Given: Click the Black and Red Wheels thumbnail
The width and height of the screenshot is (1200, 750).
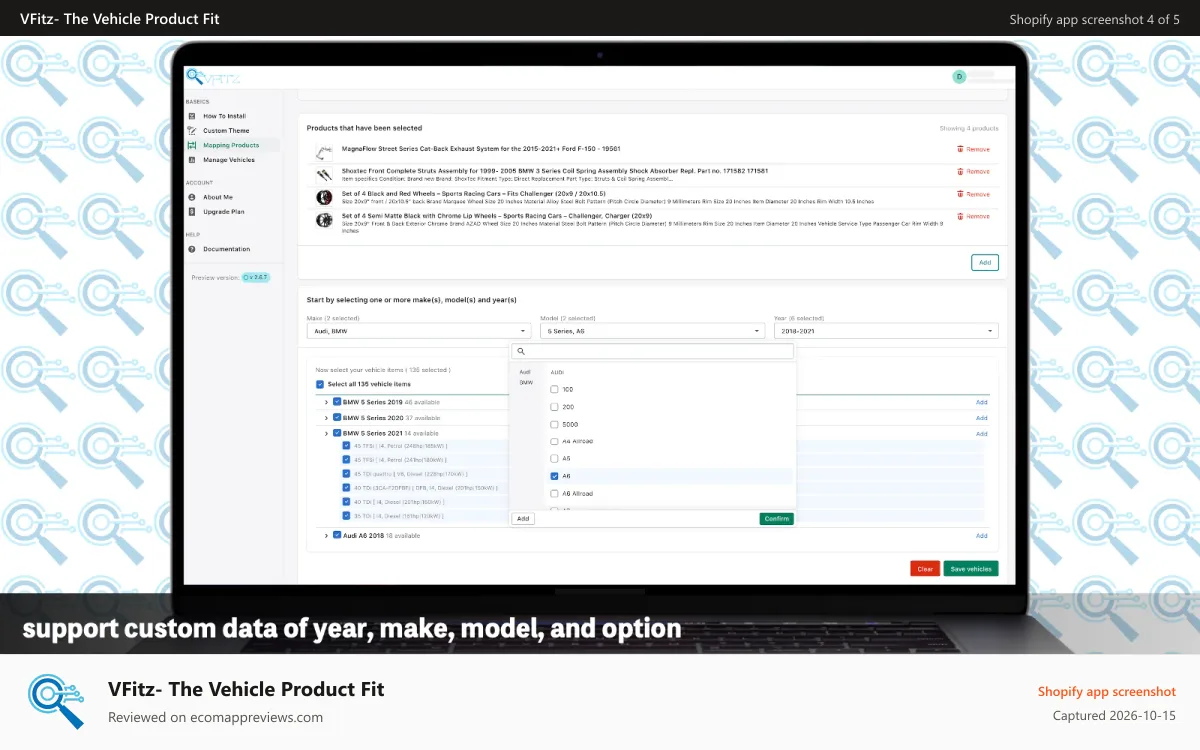Looking at the screenshot, I should 324,197.
